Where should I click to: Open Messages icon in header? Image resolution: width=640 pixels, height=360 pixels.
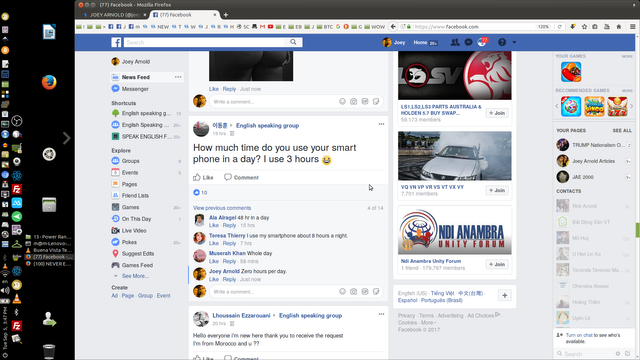[x=469, y=42]
